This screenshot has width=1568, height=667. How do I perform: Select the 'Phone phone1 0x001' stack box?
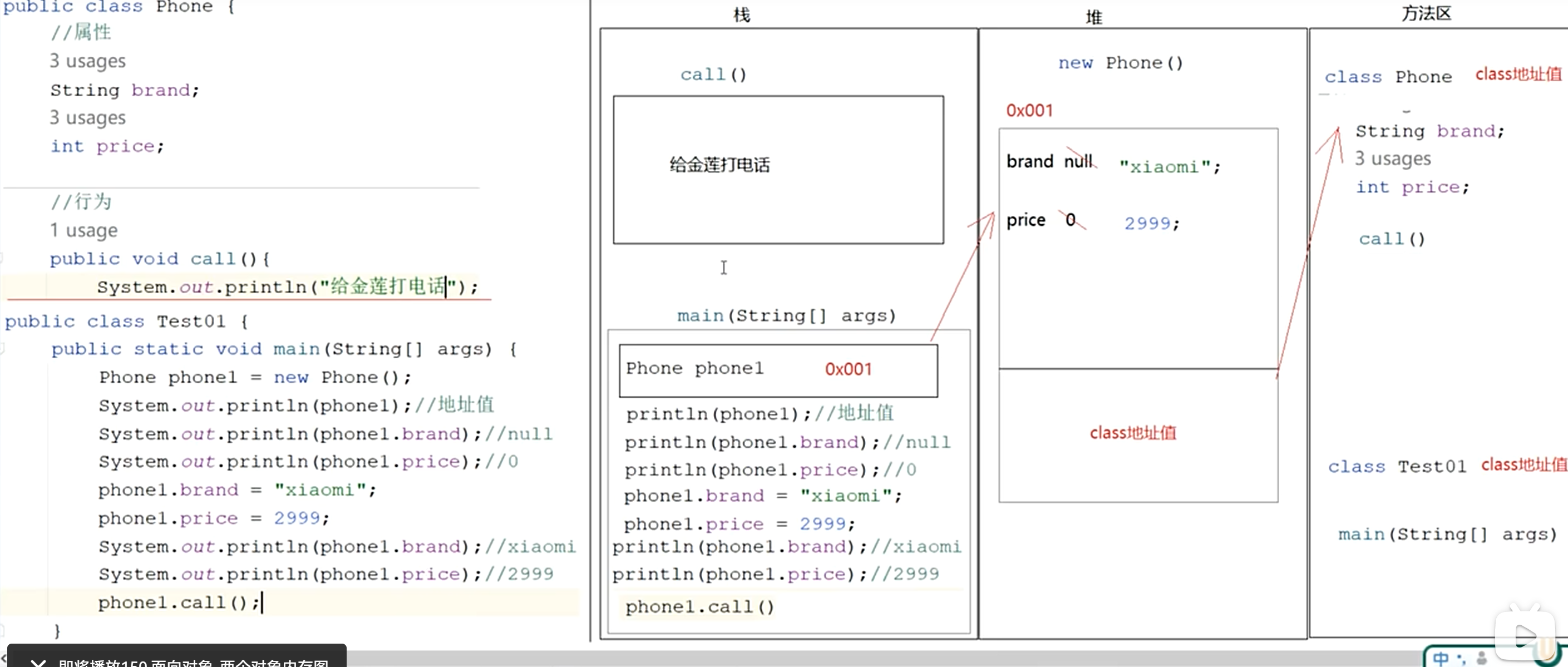(x=777, y=370)
